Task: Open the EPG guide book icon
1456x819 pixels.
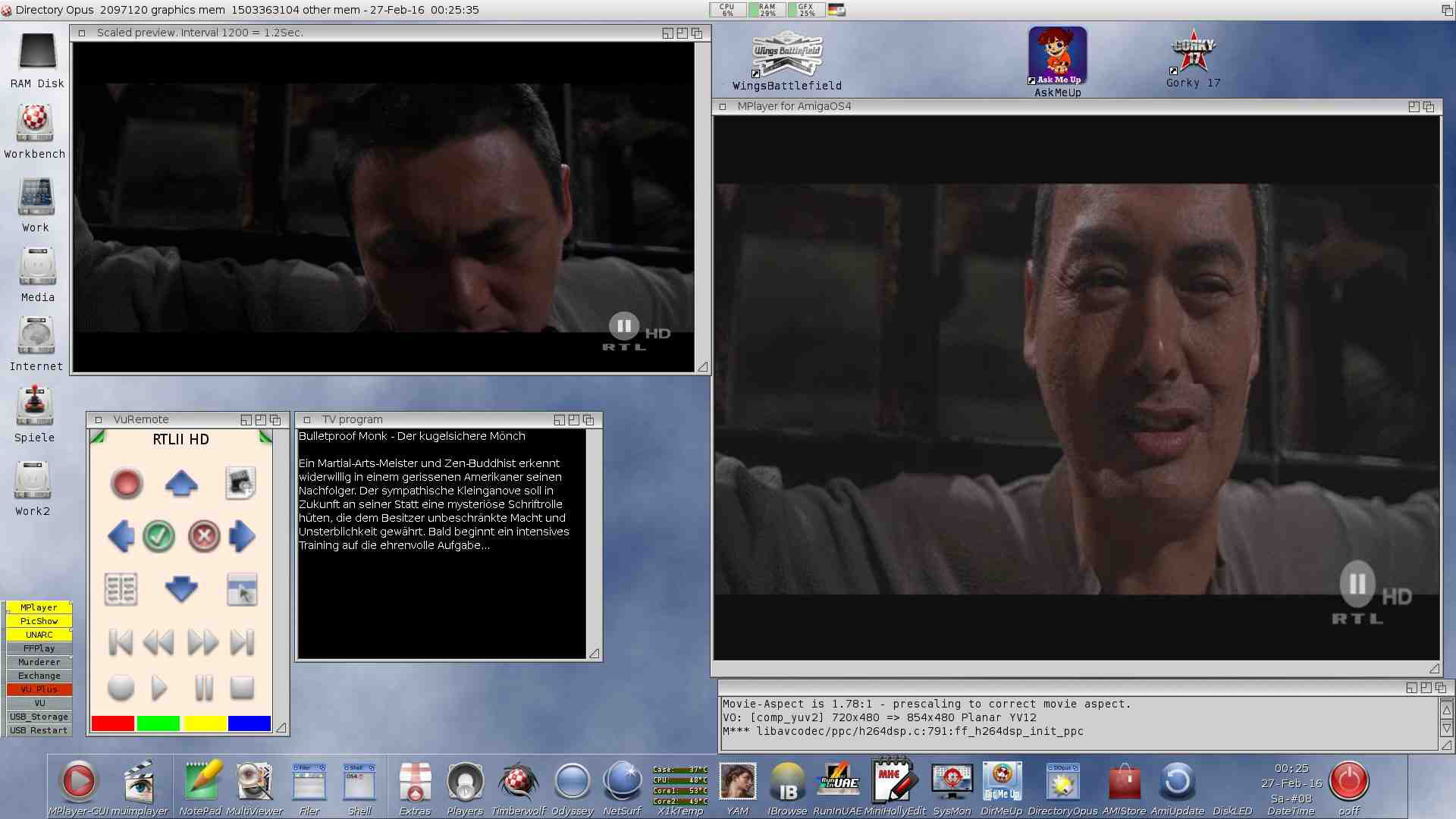Action: point(121,589)
